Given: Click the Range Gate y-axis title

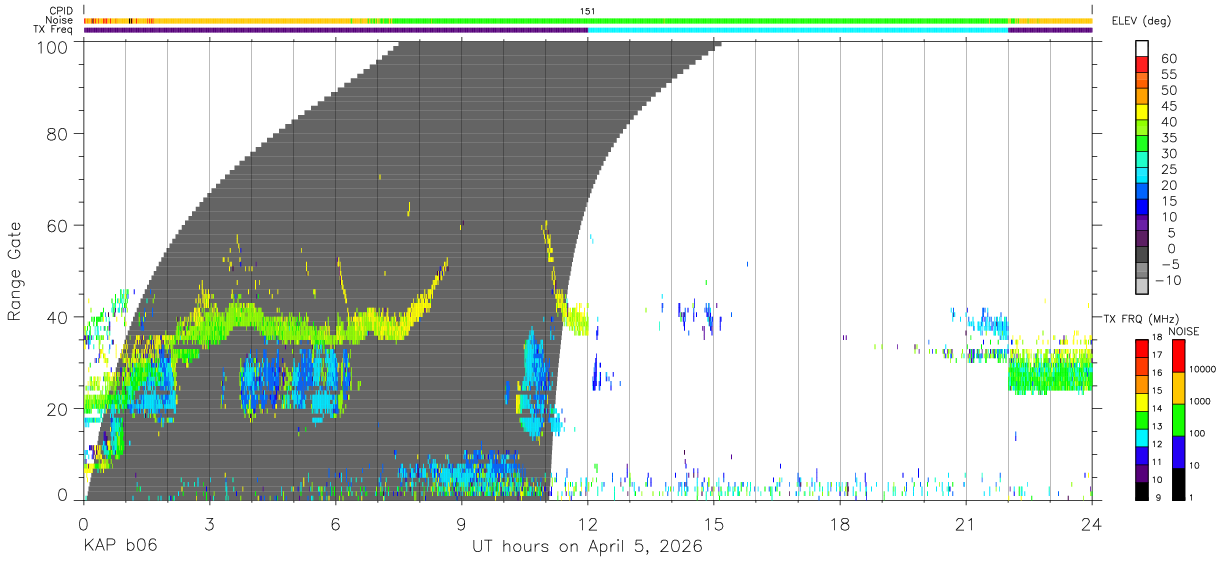Looking at the screenshot, I should tap(15, 271).
